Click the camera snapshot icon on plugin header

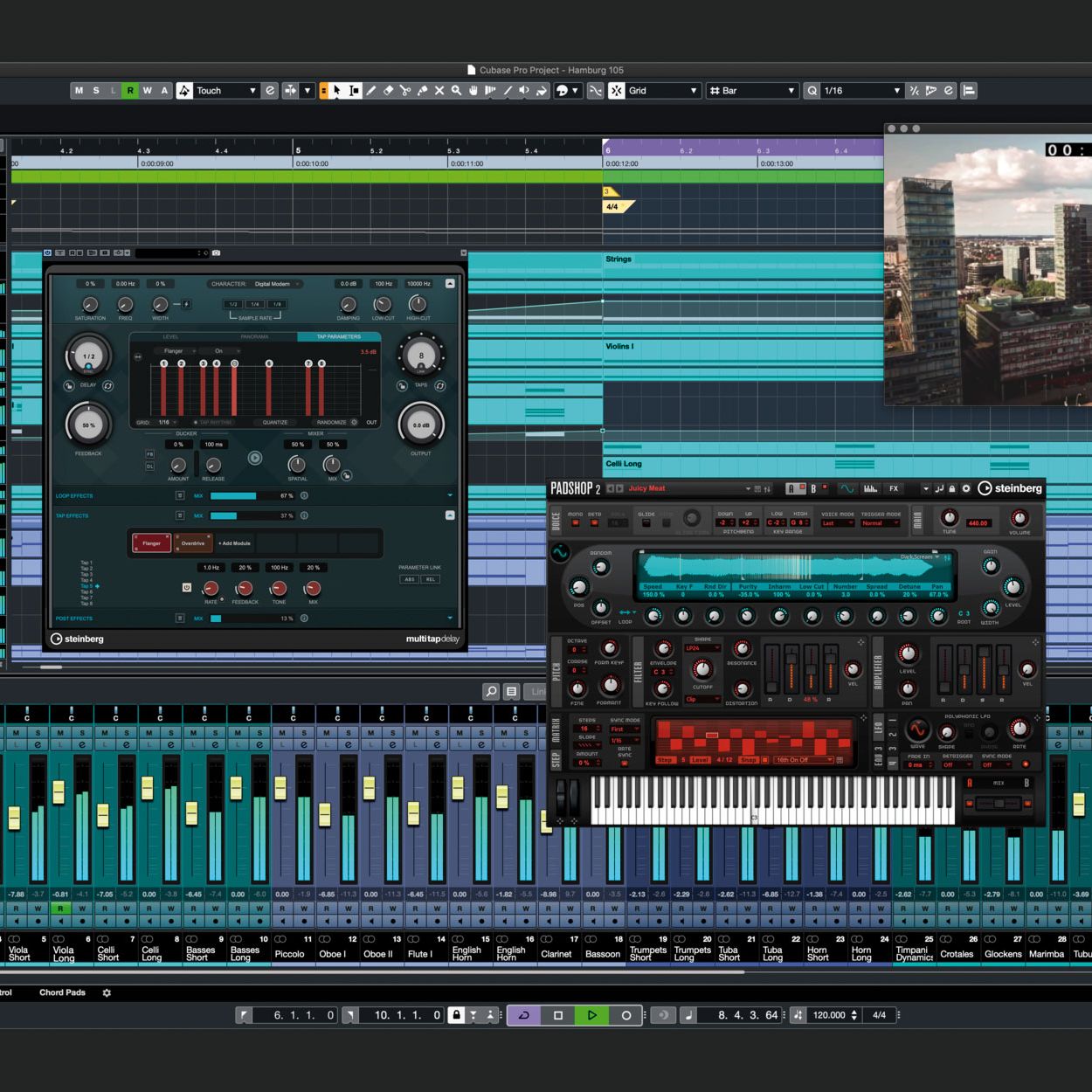pos(216,252)
